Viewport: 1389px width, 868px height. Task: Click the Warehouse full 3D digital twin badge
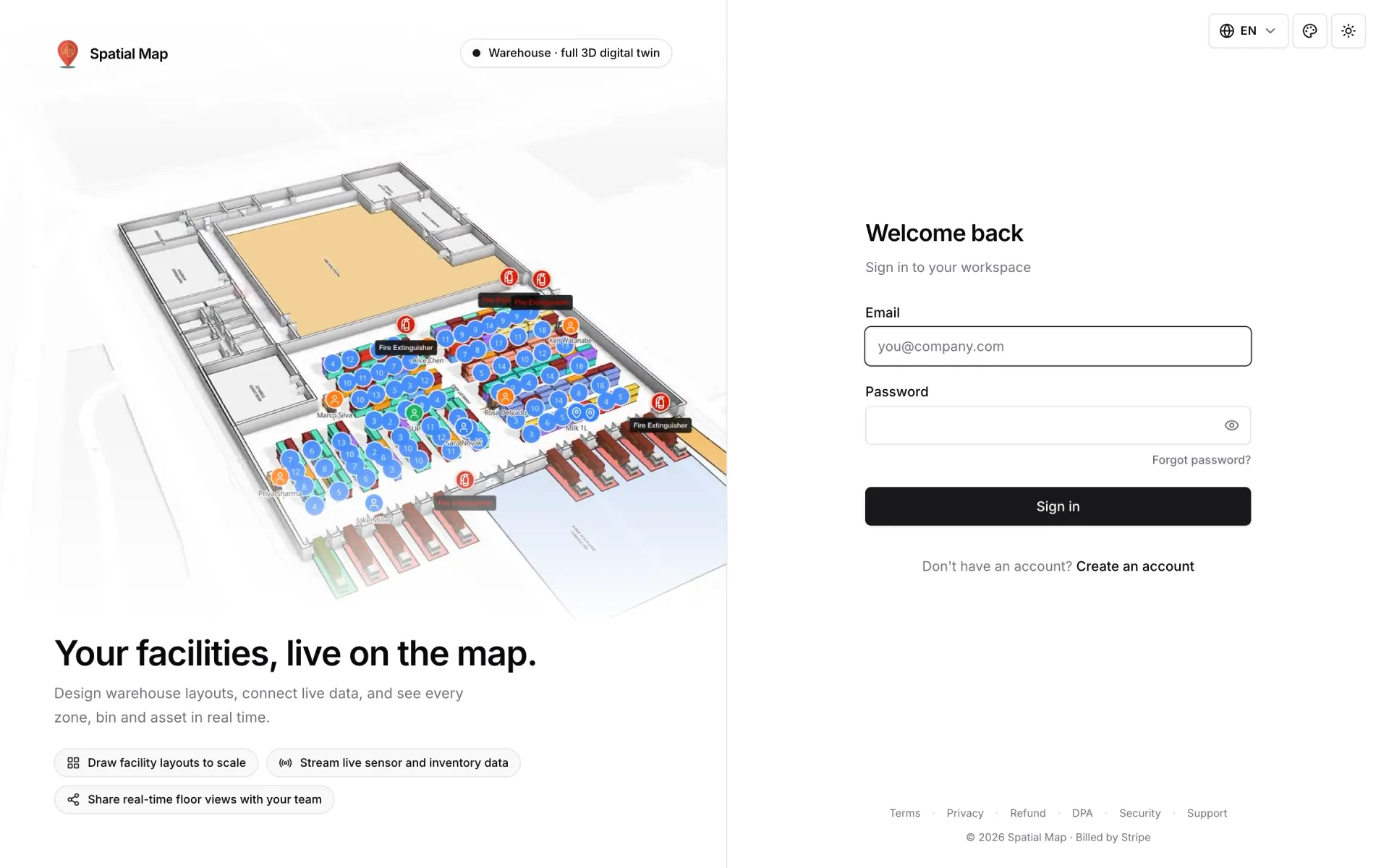click(x=566, y=53)
